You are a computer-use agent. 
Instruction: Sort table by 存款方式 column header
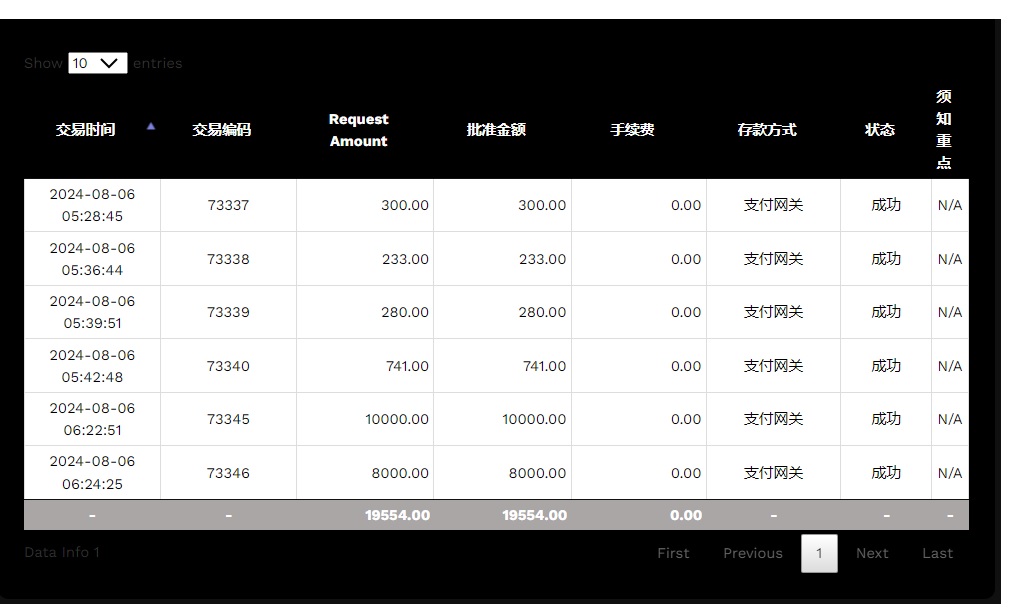(x=767, y=130)
